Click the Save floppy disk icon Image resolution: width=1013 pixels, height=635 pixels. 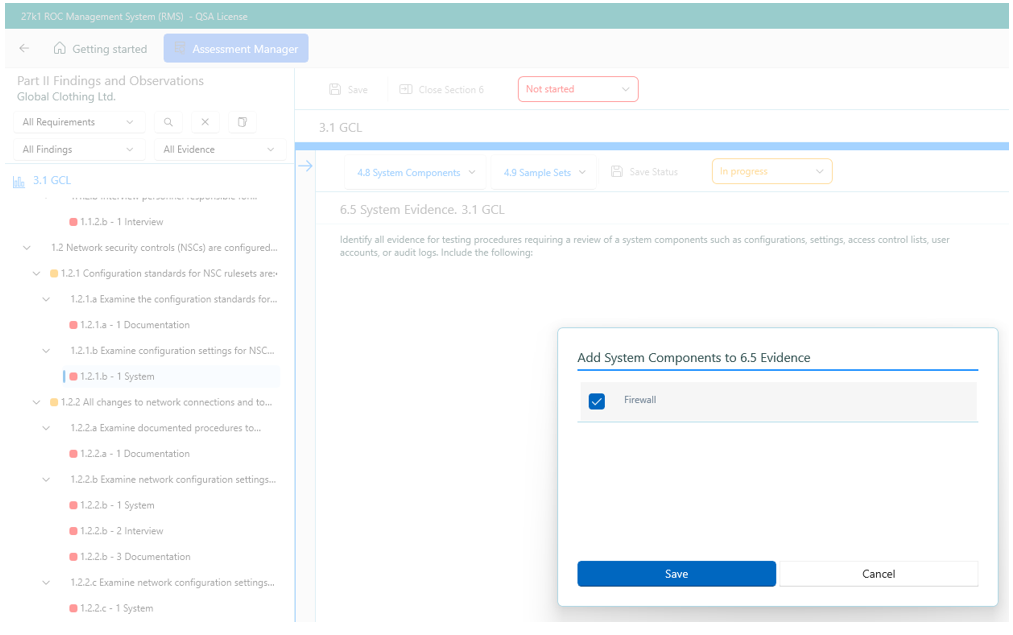(336, 89)
